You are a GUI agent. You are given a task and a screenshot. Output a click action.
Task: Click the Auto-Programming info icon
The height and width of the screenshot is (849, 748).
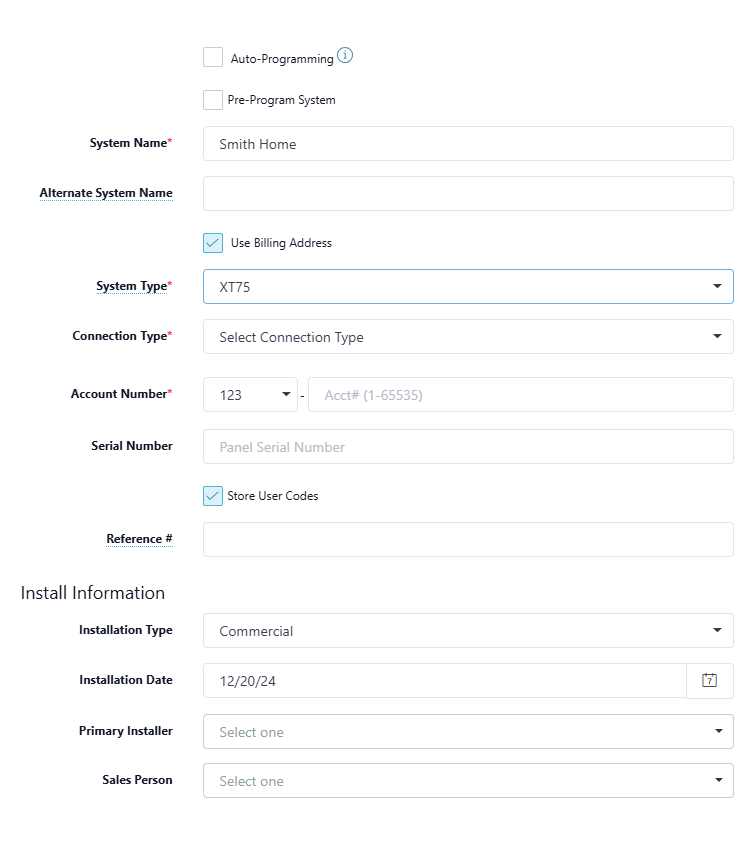[344, 56]
